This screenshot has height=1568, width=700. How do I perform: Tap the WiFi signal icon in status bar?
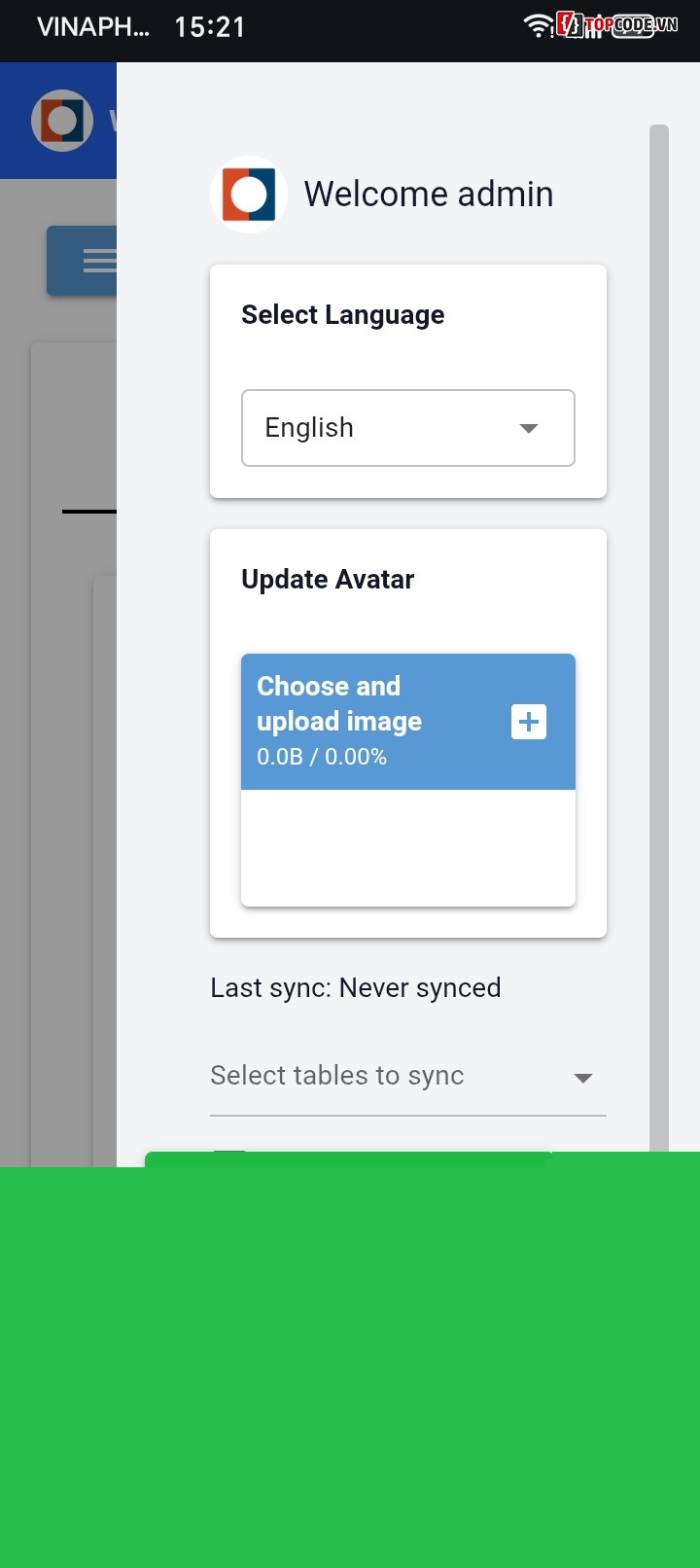click(x=538, y=26)
